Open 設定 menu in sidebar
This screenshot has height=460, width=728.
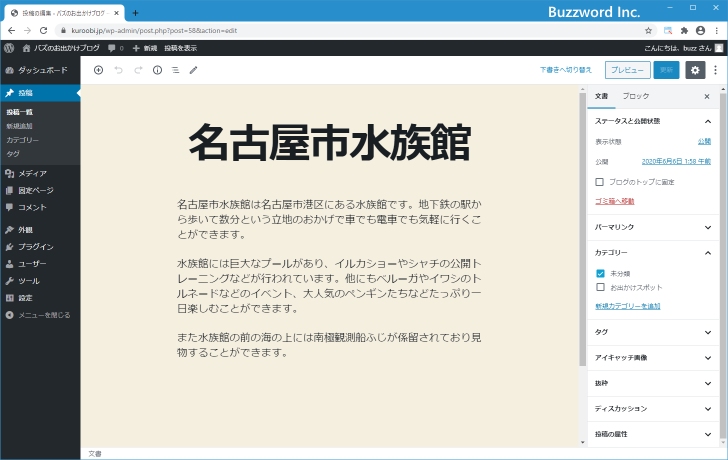pyautogui.click(x=40, y=298)
